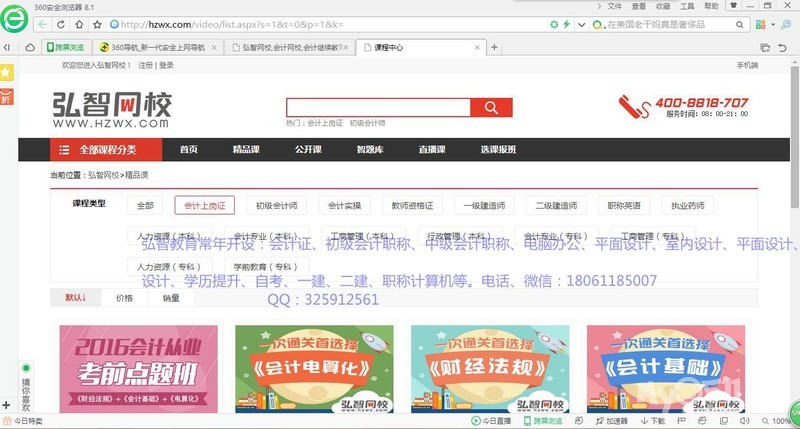
Task: Switch to the 跨屏浏览 tab
Action: pyautogui.click(x=65, y=47)
